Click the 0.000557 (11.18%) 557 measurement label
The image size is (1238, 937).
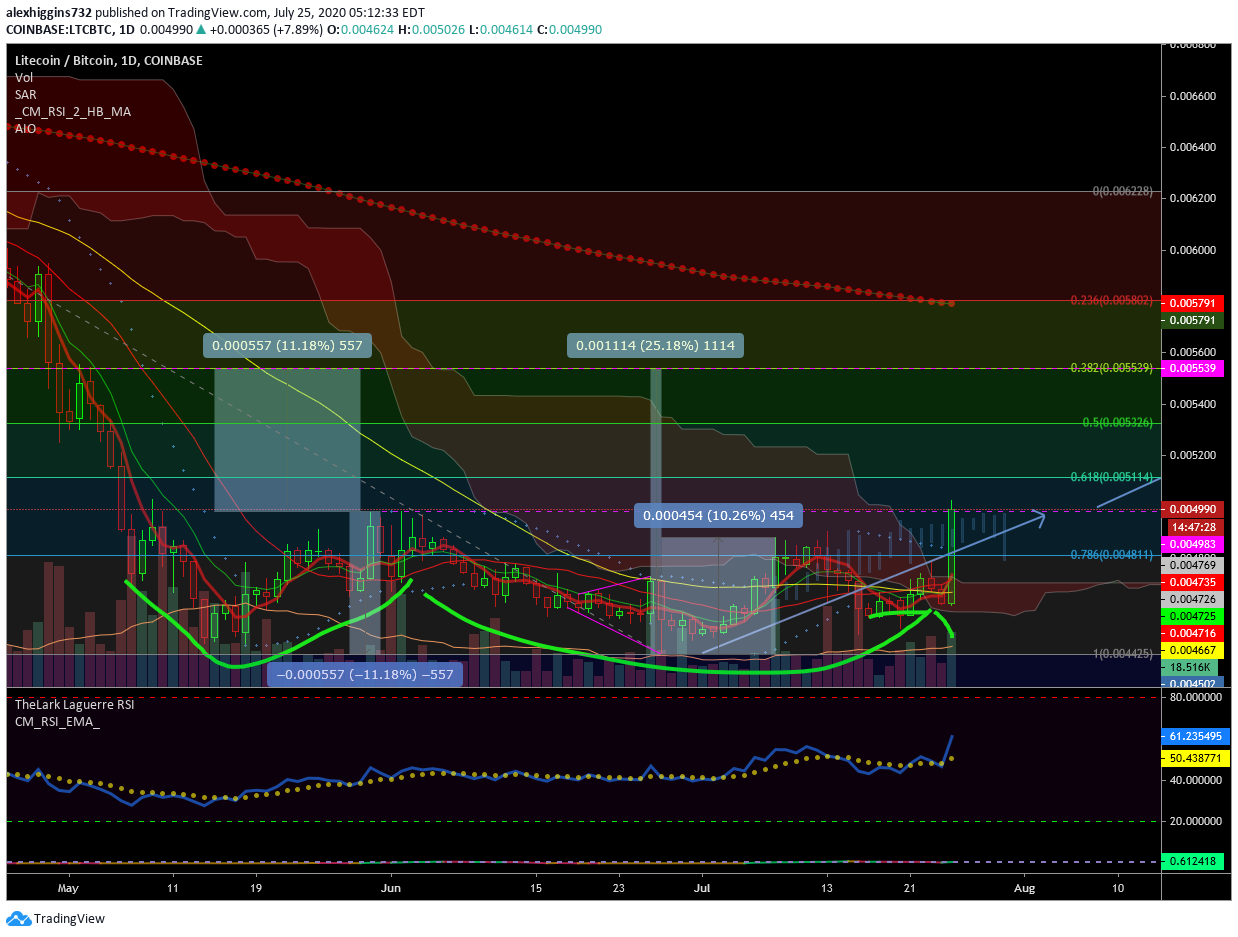coord(287,346)
